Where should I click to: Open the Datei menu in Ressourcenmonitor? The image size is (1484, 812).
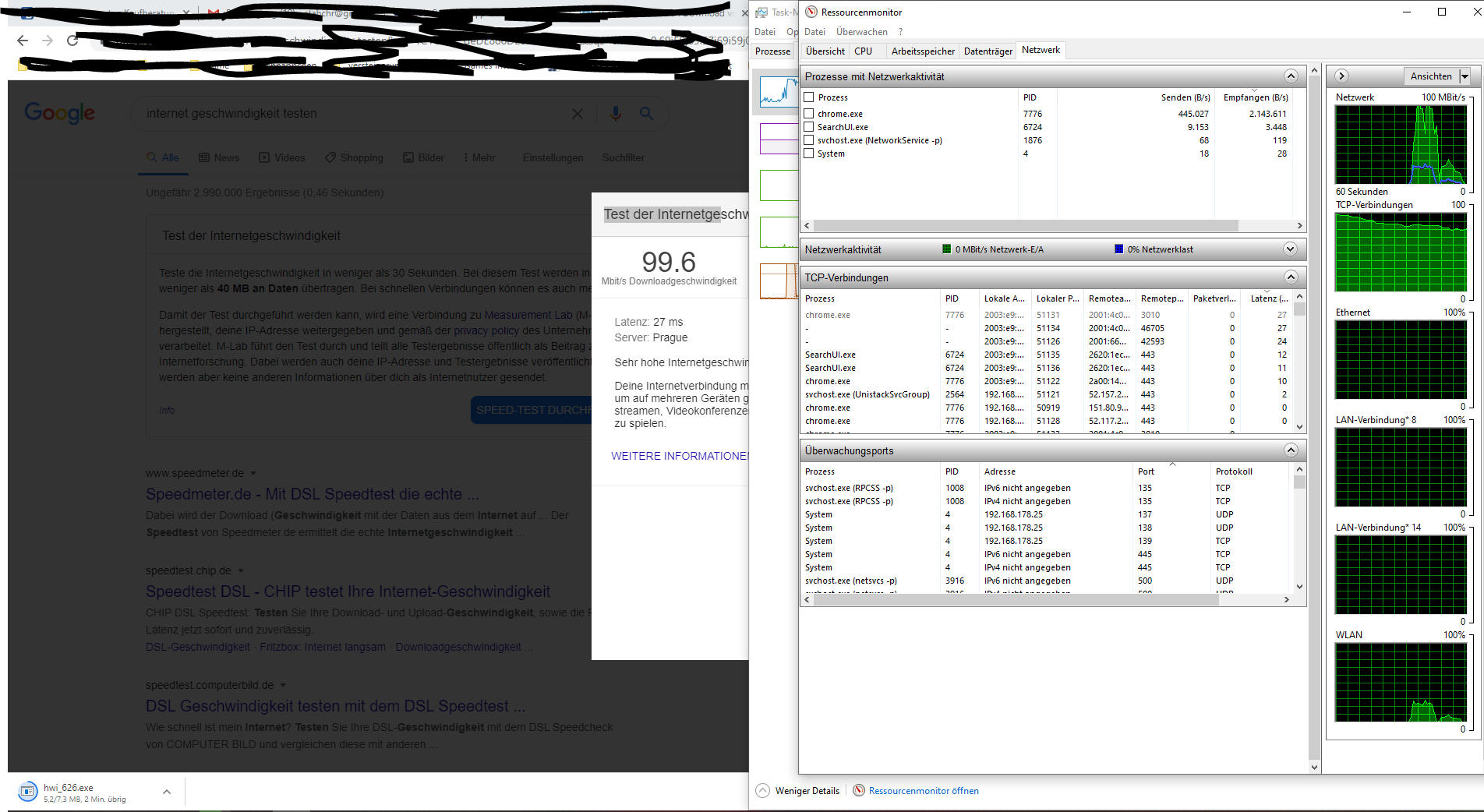814,32
